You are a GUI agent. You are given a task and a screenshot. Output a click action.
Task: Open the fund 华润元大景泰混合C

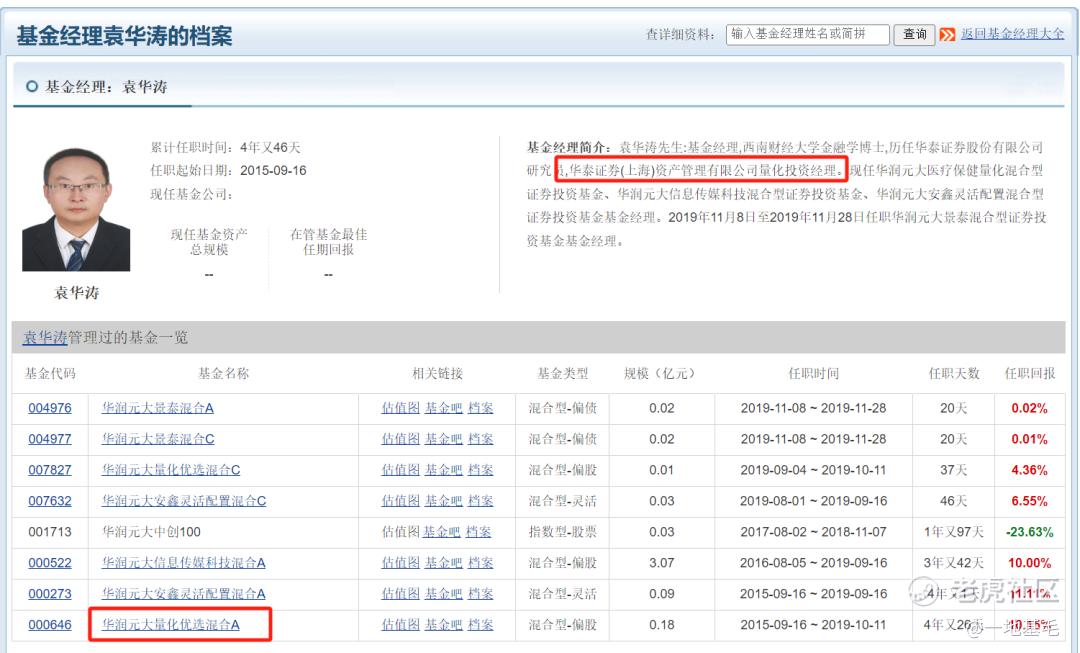coord(158,439)
